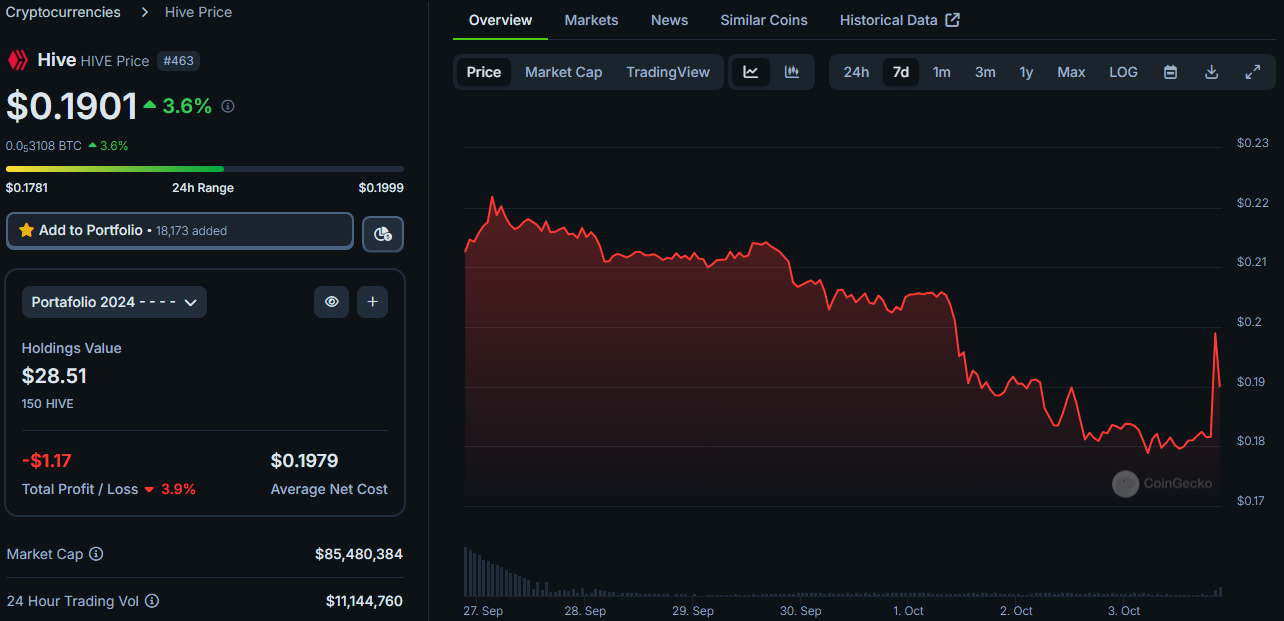
Task: Open the price info icon beside 3.6%
Action: (228, 106)
